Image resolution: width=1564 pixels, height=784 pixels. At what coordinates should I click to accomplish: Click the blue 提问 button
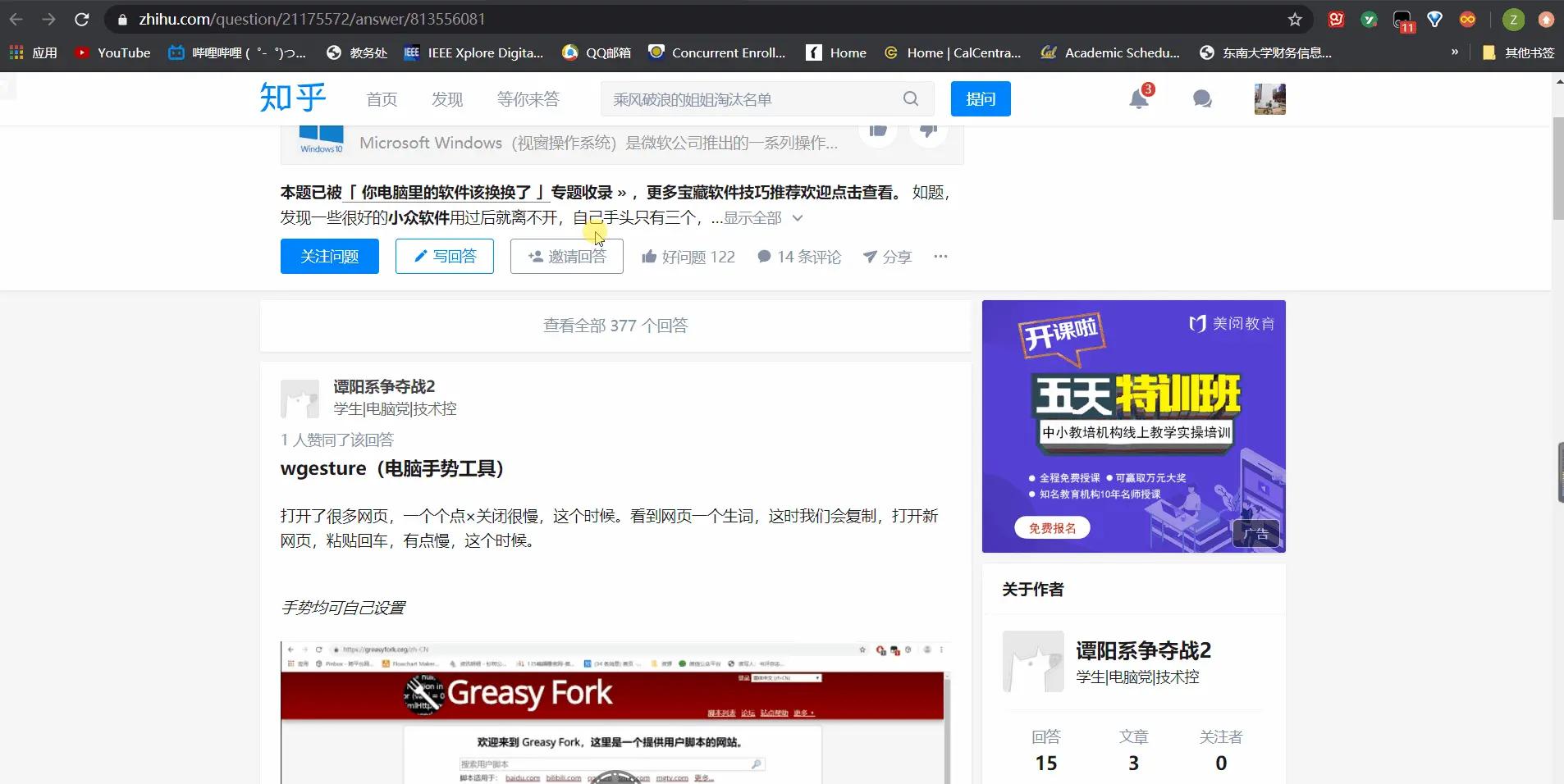[x=981, y=98]
